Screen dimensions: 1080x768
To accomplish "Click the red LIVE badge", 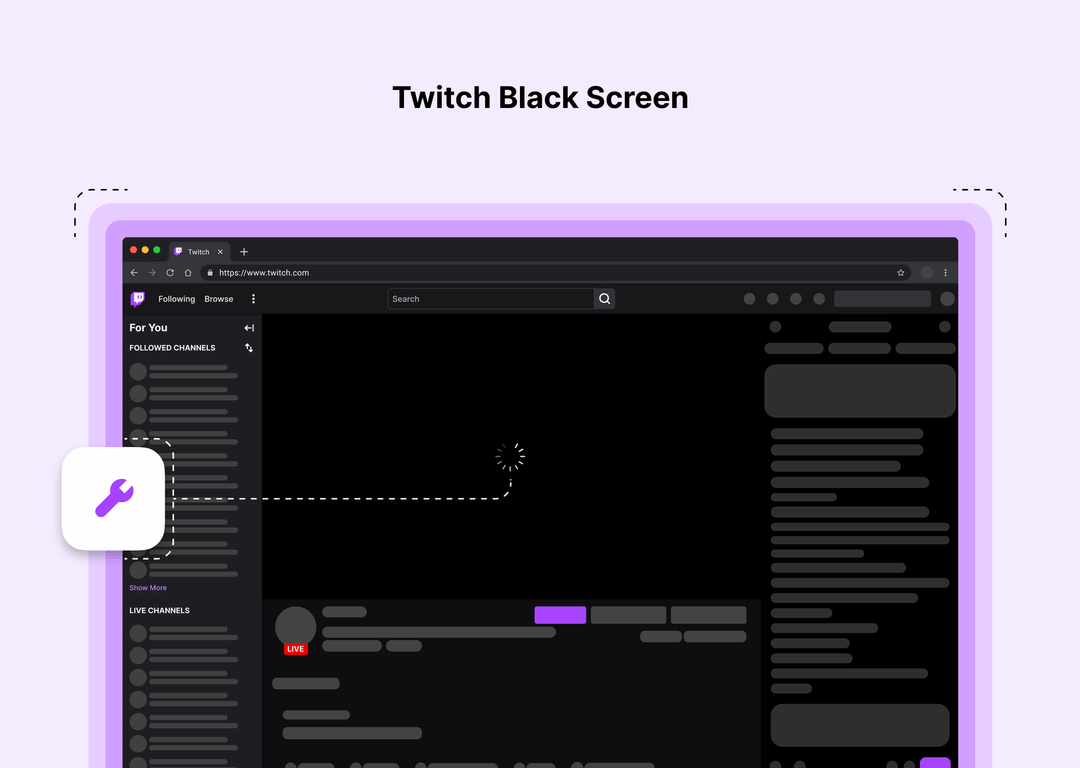I will pos(296,648).
